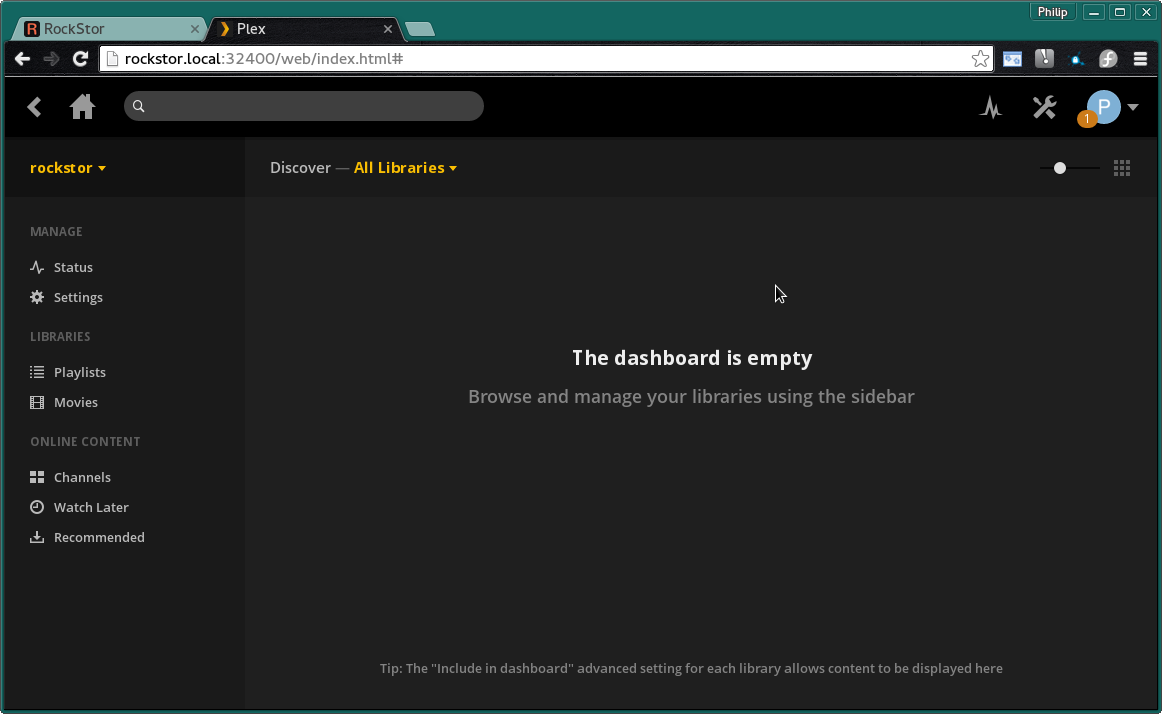This screenshot has width=1162, height=714.
Task: Select the Plex browser tab
Action: tap(304, 29)
